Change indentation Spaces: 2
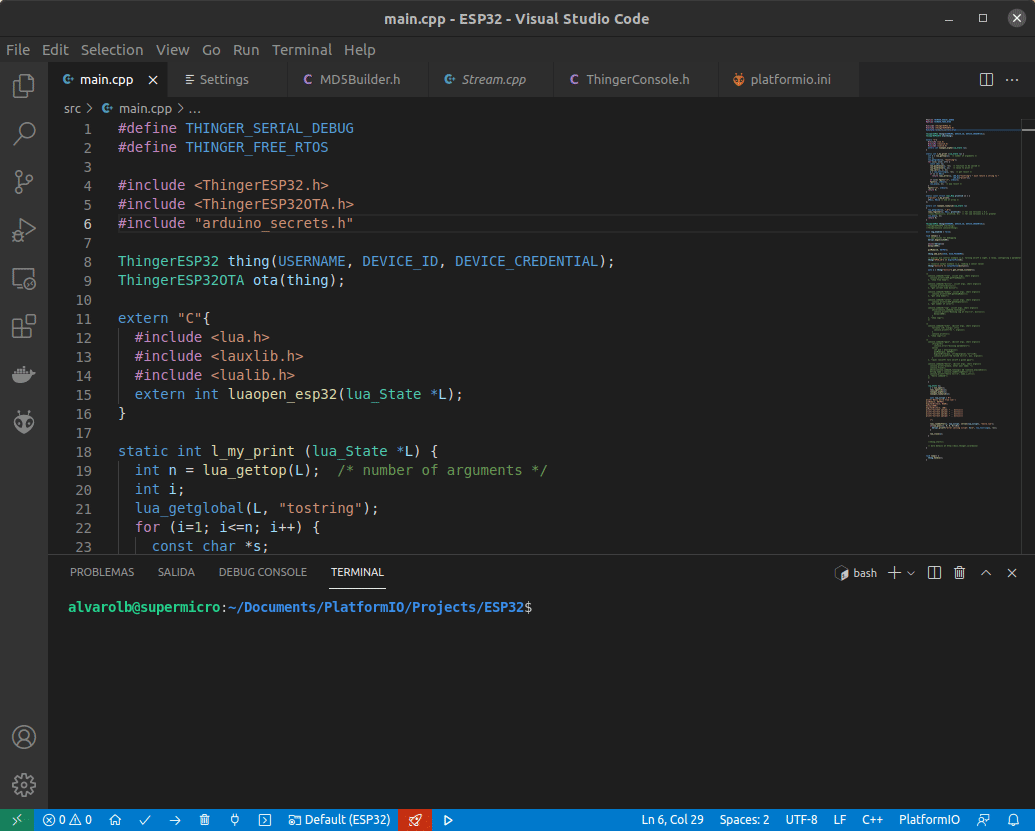The height and width of the screenshot is (831, 1035). pos(744,820)
